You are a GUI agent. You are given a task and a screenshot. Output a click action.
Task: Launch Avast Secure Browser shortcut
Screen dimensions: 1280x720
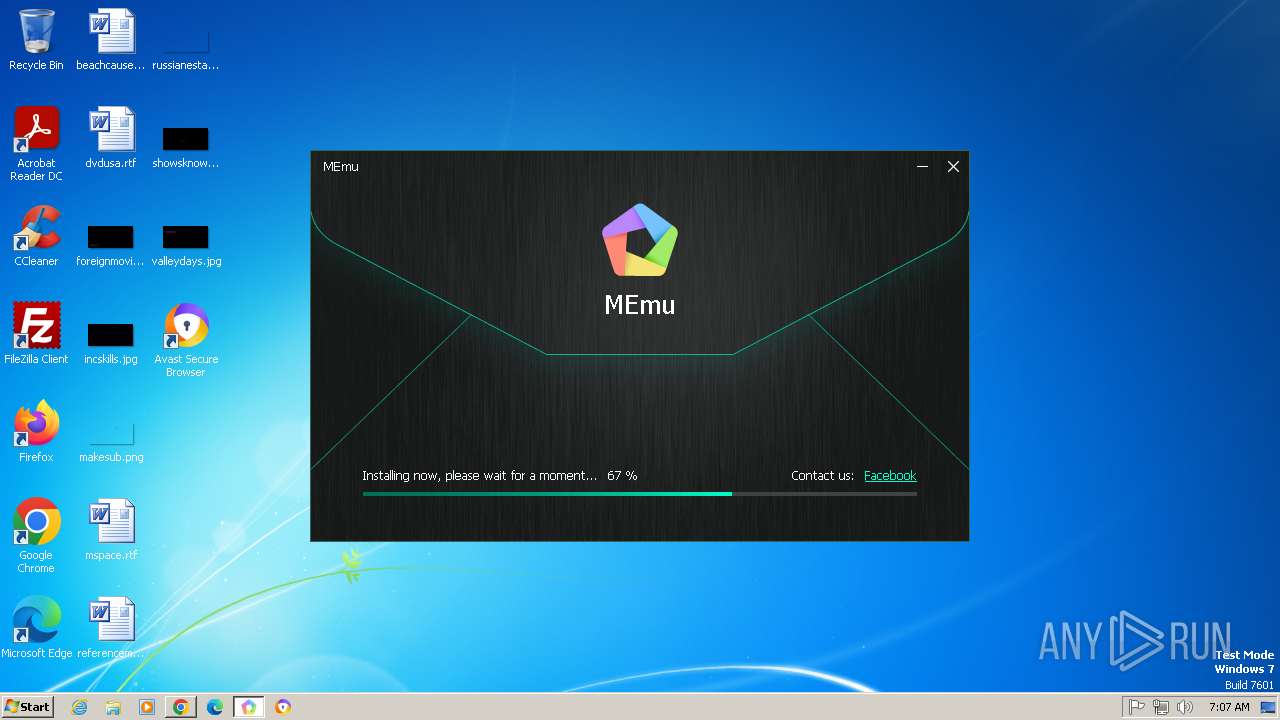coord(186,340)
